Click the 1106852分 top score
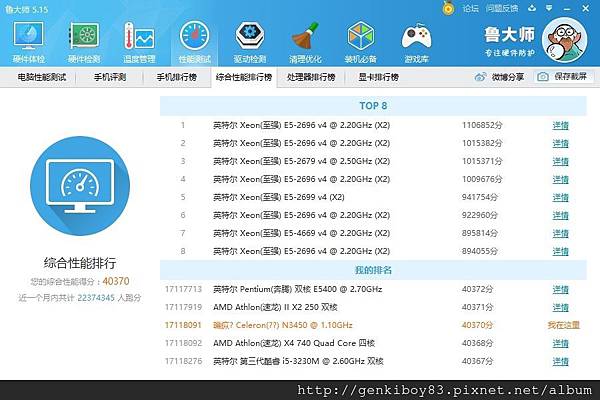 coord(482,125)
